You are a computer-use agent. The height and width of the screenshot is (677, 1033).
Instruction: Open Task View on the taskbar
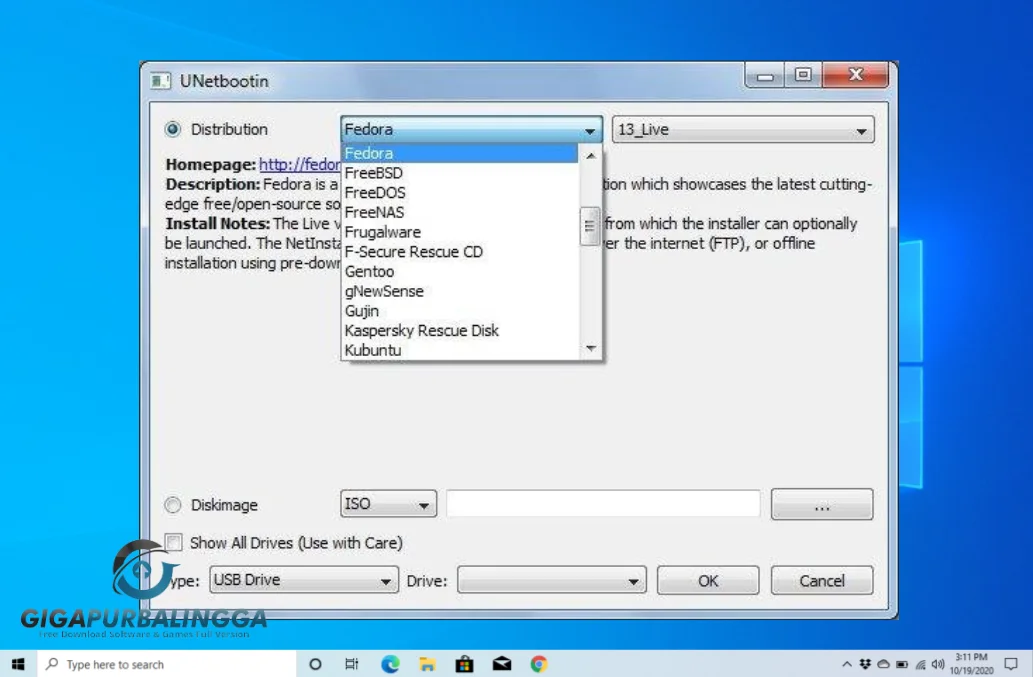point(352,664)
